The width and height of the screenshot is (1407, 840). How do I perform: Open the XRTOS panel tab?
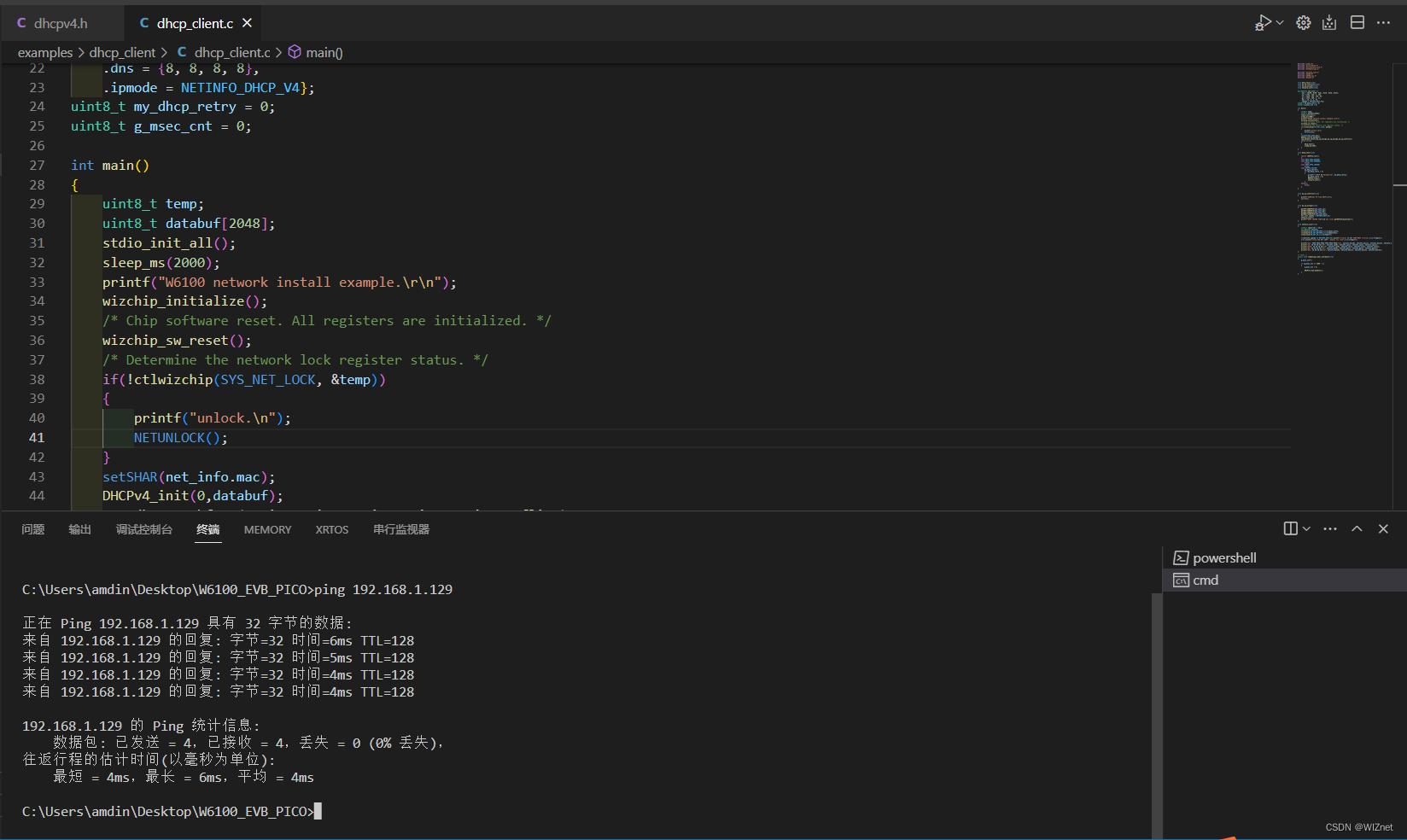tap(332, 530)
